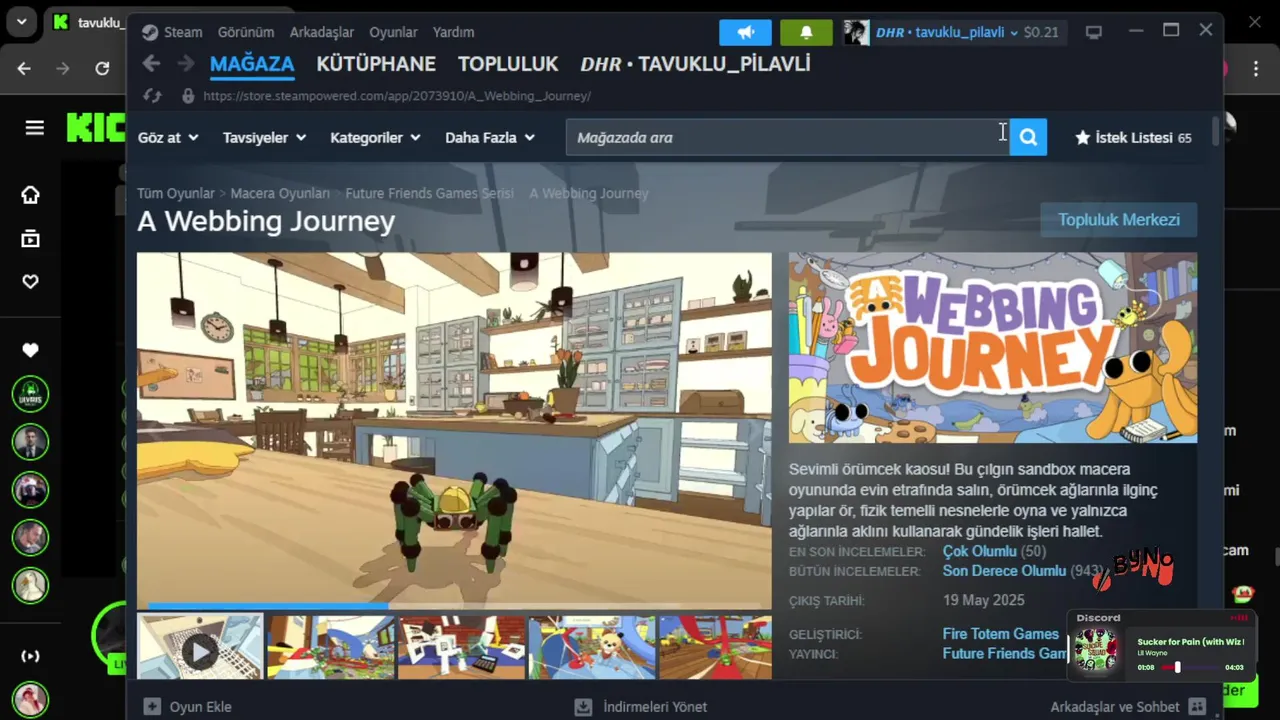Open the Oyunlar menu

[x=393, y=32]
